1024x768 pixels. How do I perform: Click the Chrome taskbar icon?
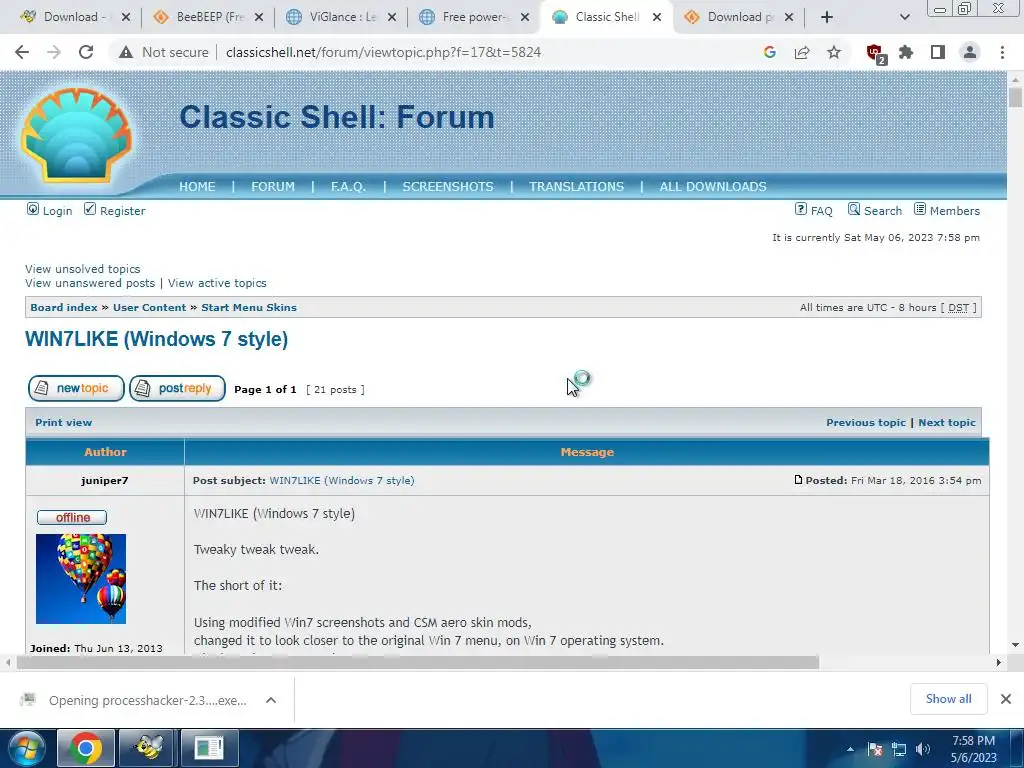[86, 748]
